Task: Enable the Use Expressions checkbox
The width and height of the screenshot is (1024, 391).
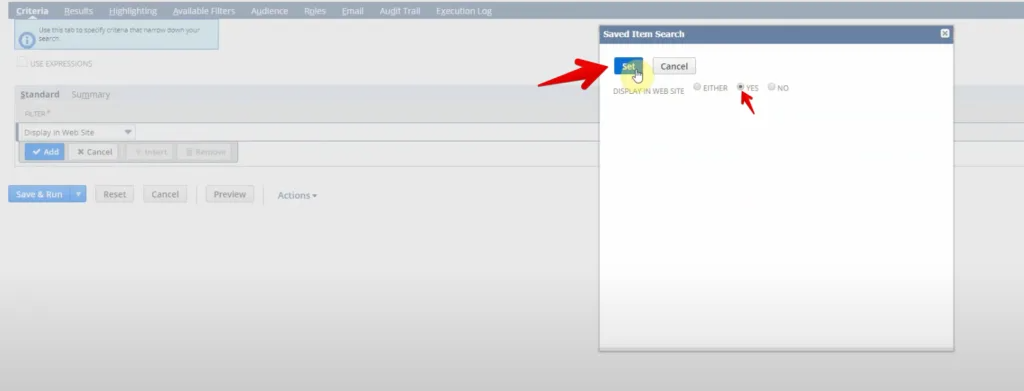Action: click(22, 63)
